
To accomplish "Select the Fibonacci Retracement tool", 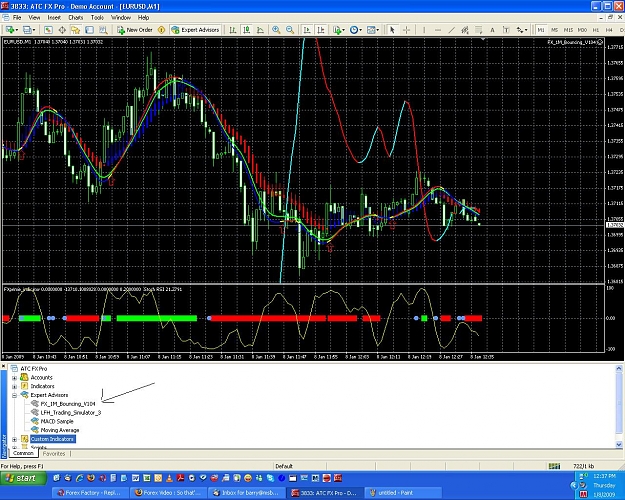I will [x=479, y=30].
